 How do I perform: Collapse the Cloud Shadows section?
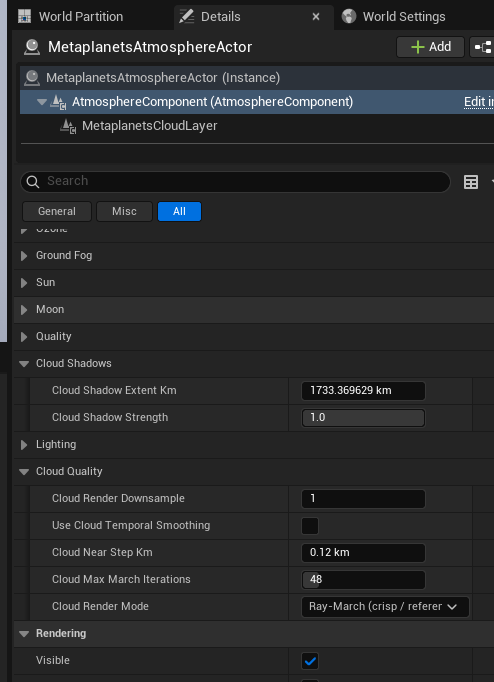24,364
